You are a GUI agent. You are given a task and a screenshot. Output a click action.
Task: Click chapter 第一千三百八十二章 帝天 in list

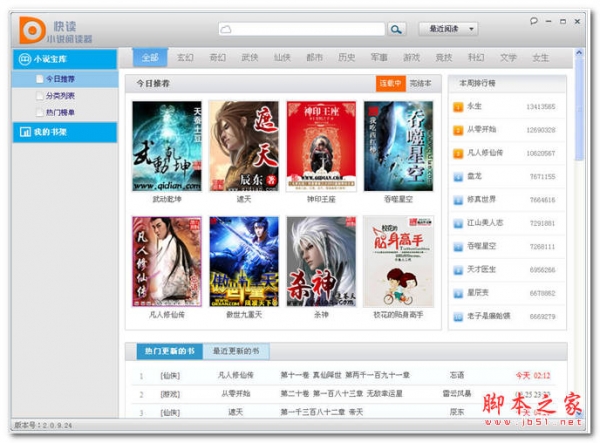tap(322, 412)
